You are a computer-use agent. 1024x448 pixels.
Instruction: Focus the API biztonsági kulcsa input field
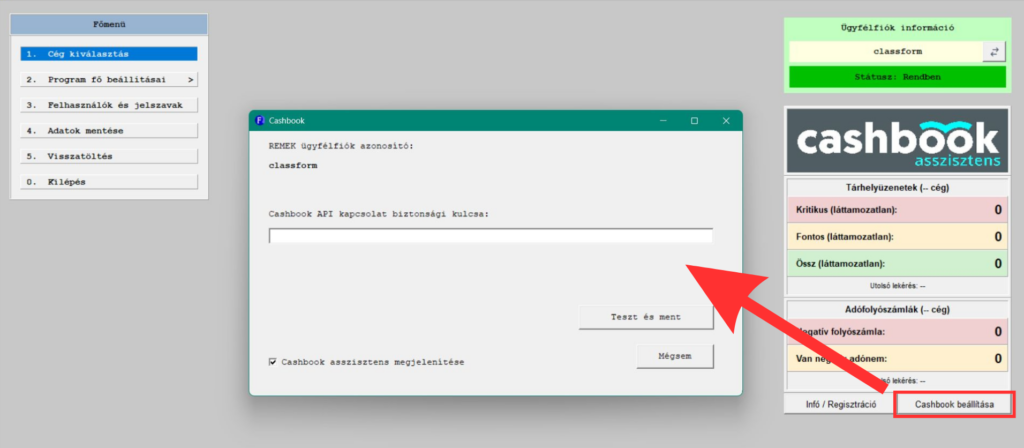point(490,236)
